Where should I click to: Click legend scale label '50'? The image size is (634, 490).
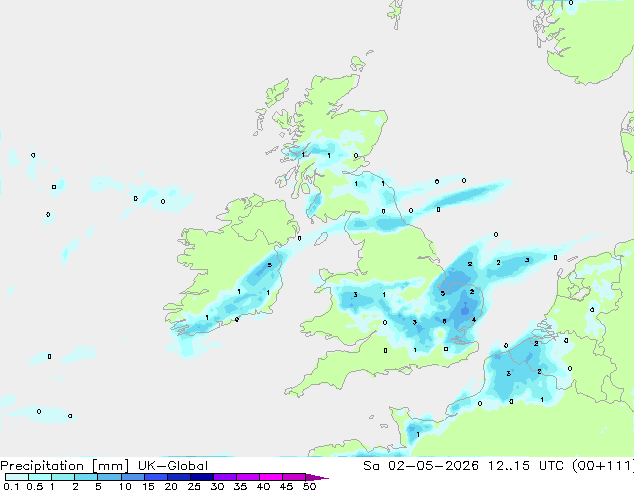[309, 486]
